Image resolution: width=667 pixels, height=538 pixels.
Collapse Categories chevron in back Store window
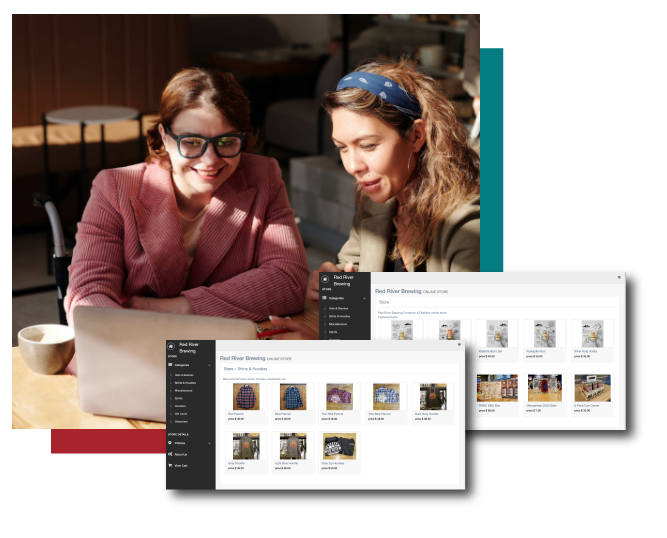tap(364, 298)
